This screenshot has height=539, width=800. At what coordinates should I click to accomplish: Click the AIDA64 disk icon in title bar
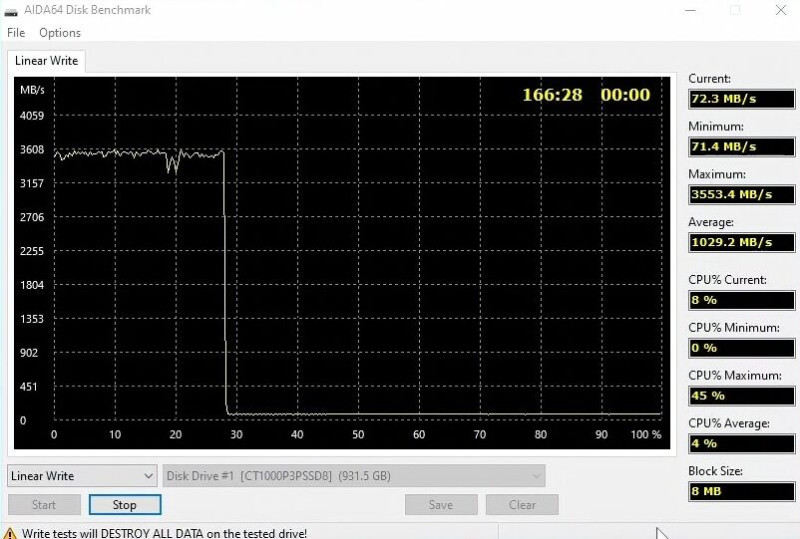[x=11, y=11]
